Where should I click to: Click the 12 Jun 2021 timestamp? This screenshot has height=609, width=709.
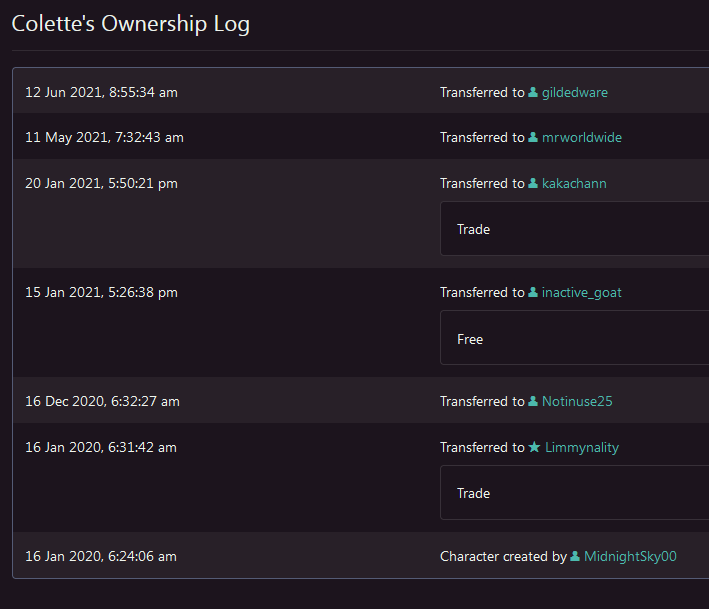(x=101, y=92)
